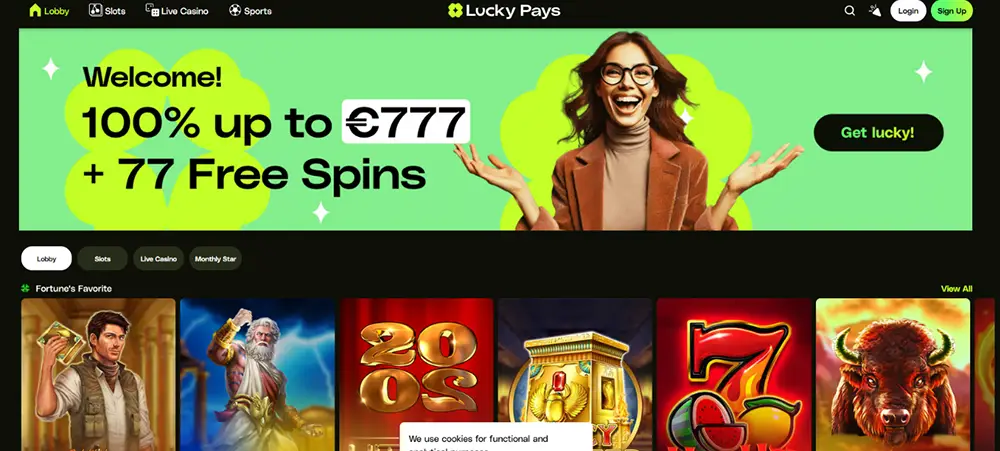
Task: Click the Lucky Pays clover logo
Action: [455, 10]
